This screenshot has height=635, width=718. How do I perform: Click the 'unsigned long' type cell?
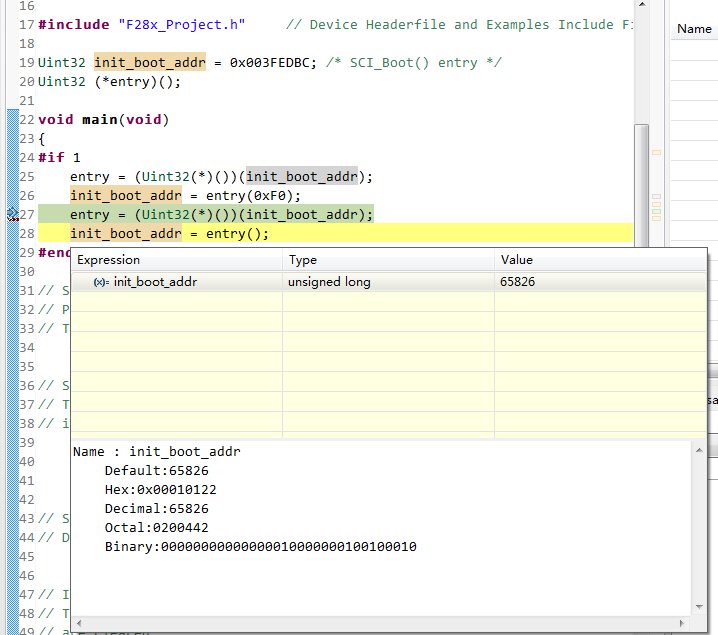[329, 282]
